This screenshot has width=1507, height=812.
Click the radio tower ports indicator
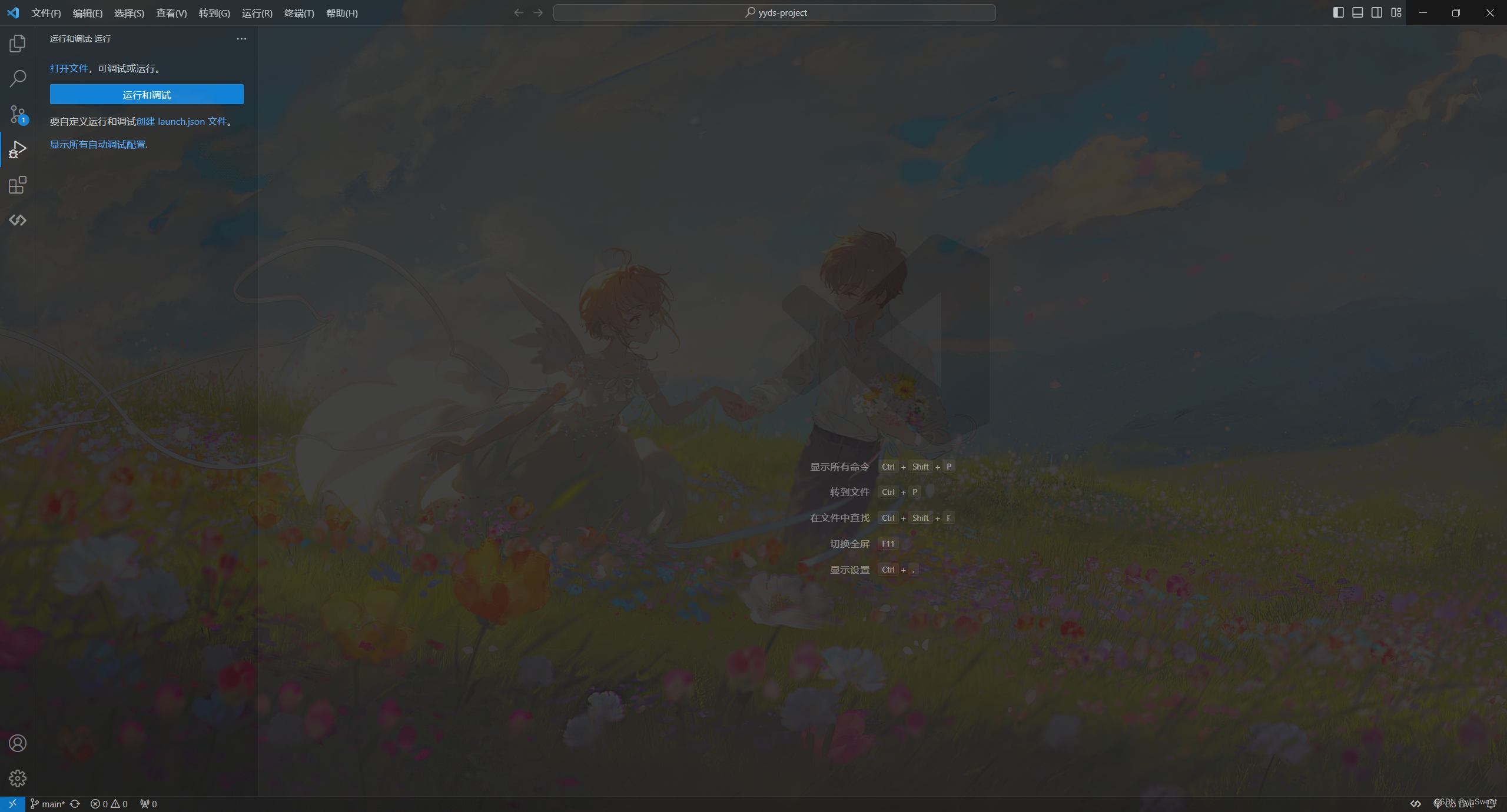coord(148,804)
